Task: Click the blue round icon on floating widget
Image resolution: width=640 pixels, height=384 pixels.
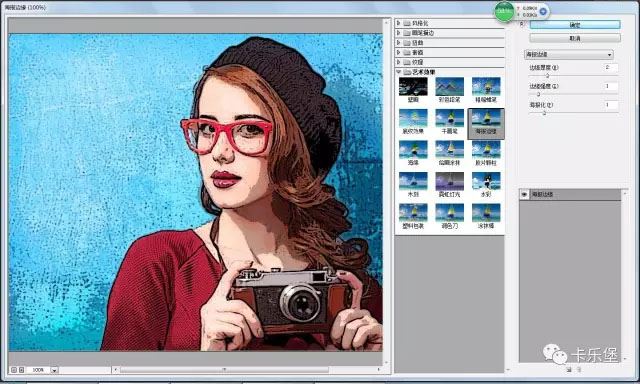Action: pos(543,11)
